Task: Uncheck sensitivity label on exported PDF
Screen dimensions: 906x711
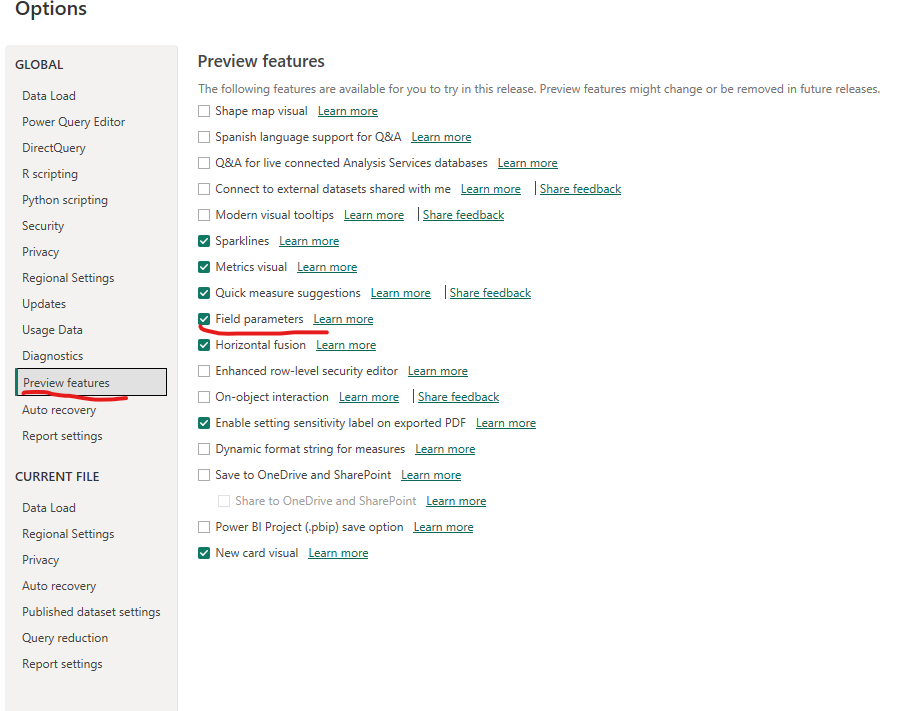Action: 203,423
